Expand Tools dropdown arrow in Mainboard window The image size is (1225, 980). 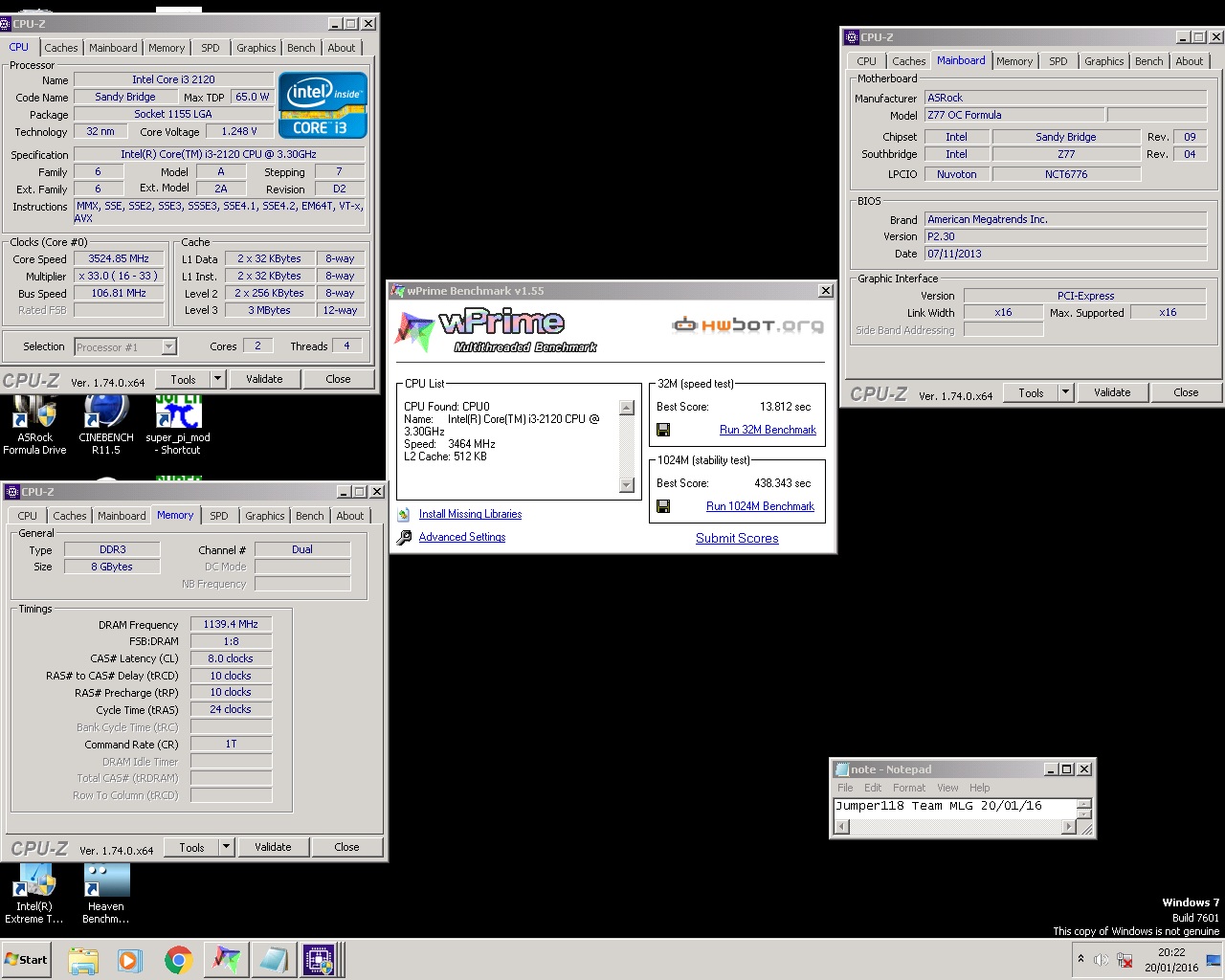click(x=1065, y=392)
